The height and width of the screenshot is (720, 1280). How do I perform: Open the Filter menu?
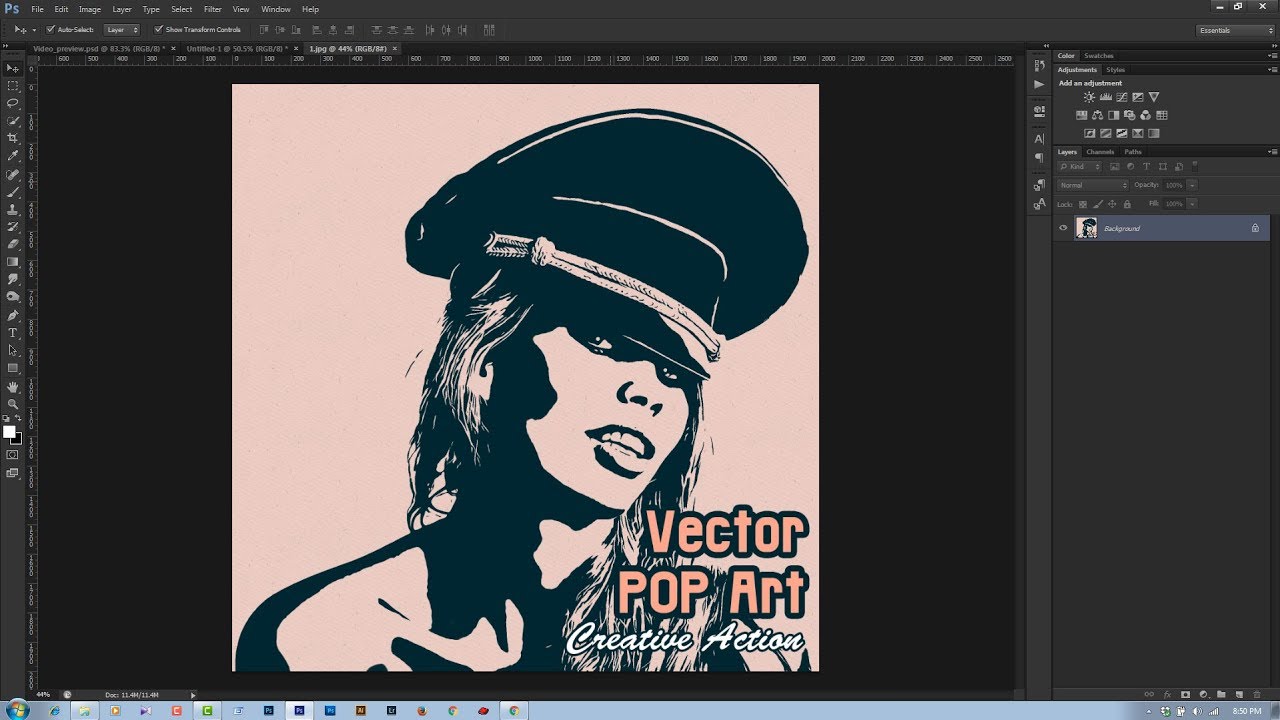click(212, 9)
